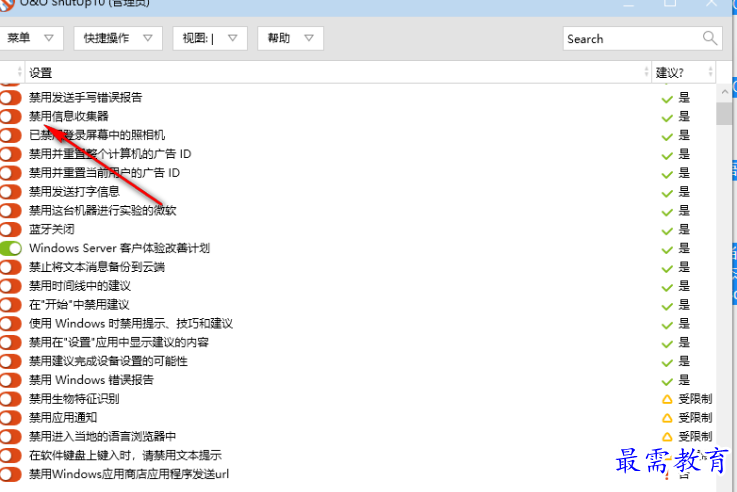This screenshot has height=492, width=737.
Task: Toggle 禁用进入当地的语言浏览器中 switch
Action: click(x=10, y=437)
